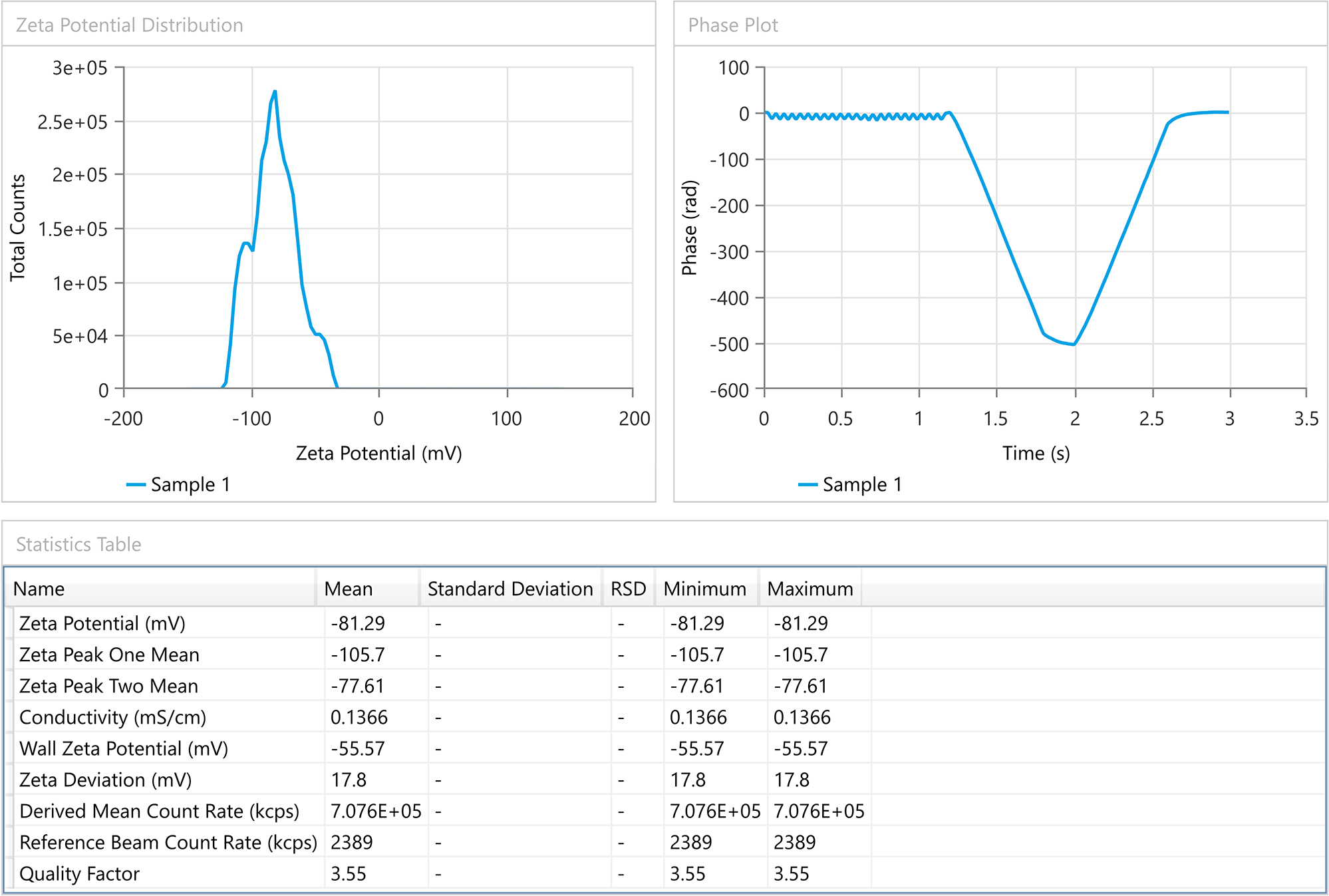Select the Zeta Peak One Mean row
Viewport: 1329px width, 896px height.
[x=109, y=655]
